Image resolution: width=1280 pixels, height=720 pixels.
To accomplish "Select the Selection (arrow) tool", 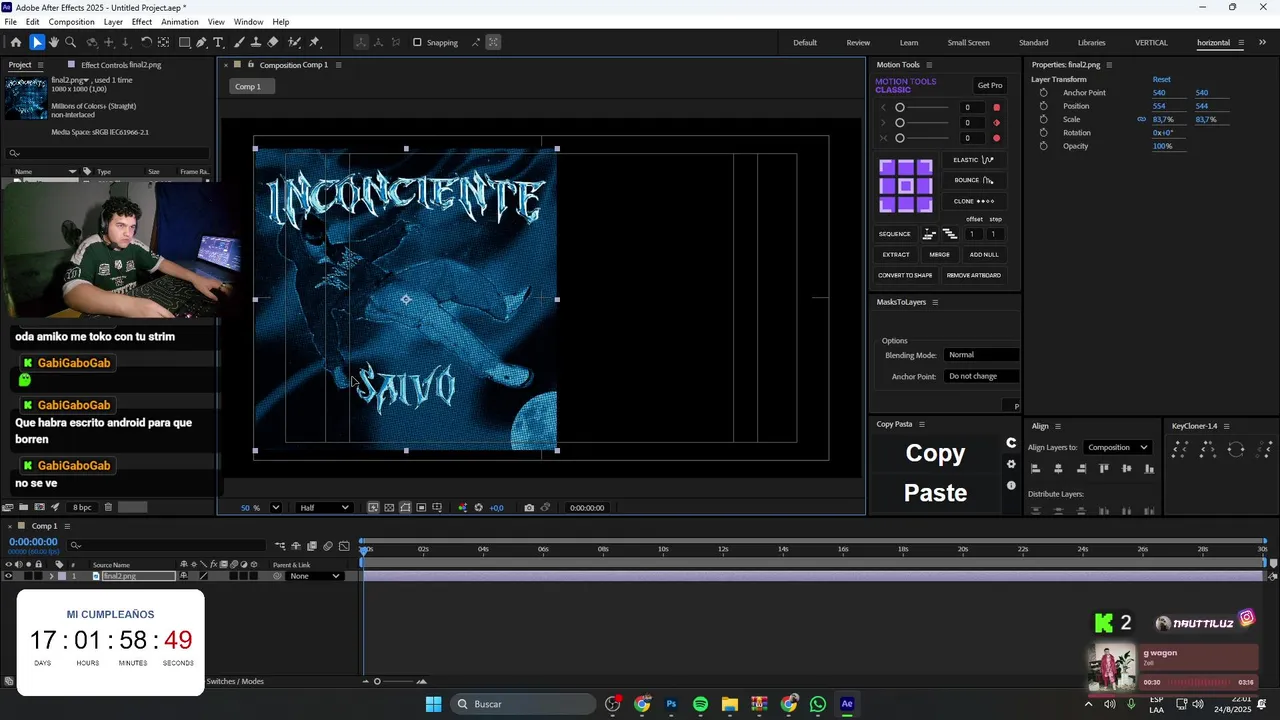I will click(x=36, y=42).
